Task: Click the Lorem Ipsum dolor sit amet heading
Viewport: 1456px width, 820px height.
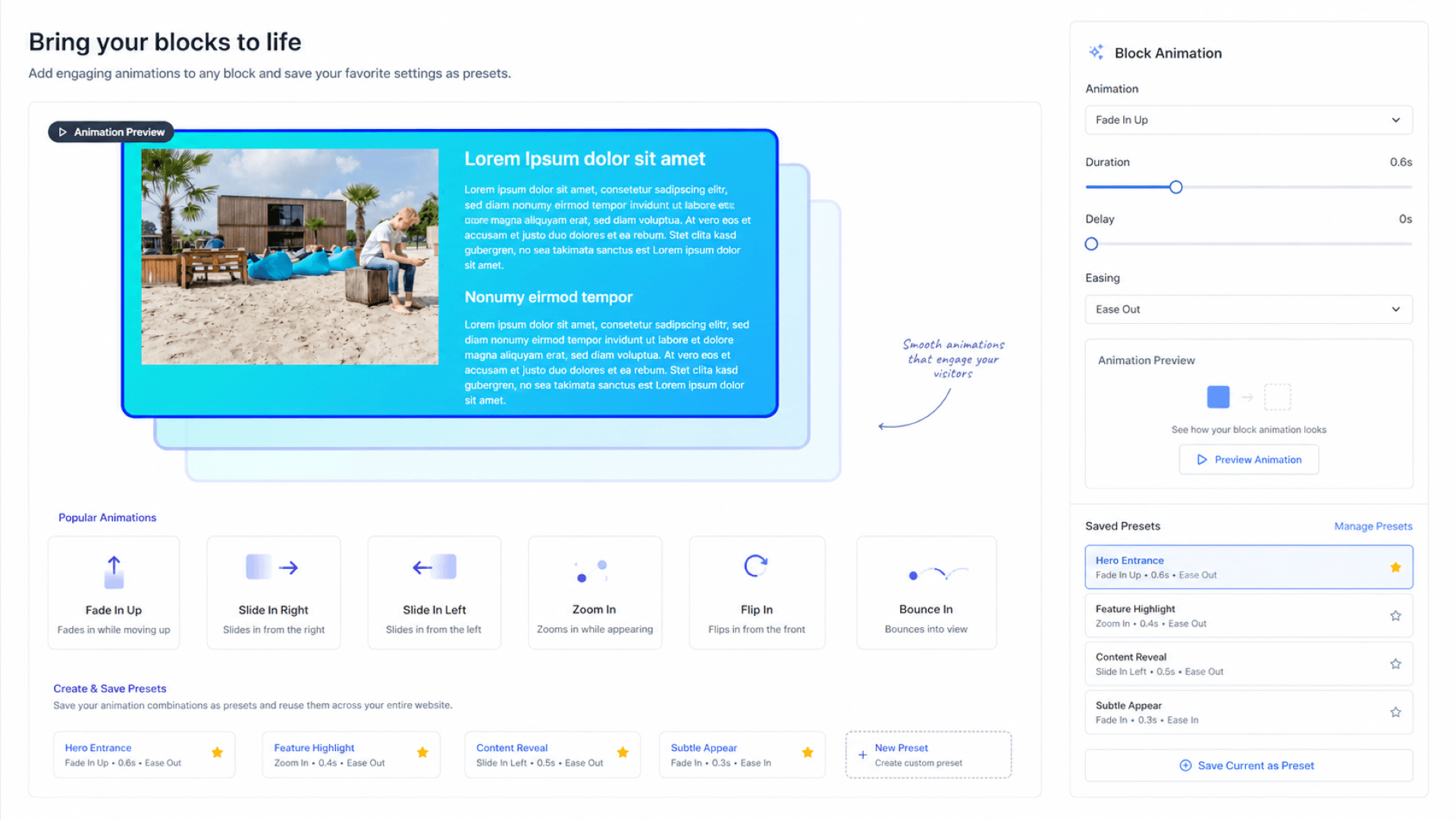Action: click(x=585, y=159)
